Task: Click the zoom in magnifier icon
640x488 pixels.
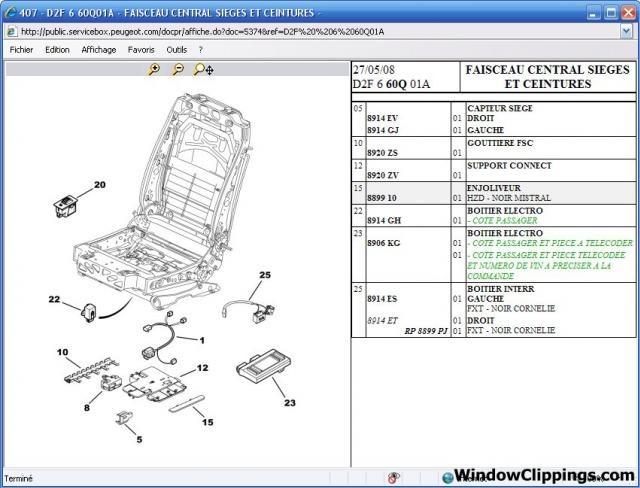Action: pyautogui.click(x=153, y=69)
